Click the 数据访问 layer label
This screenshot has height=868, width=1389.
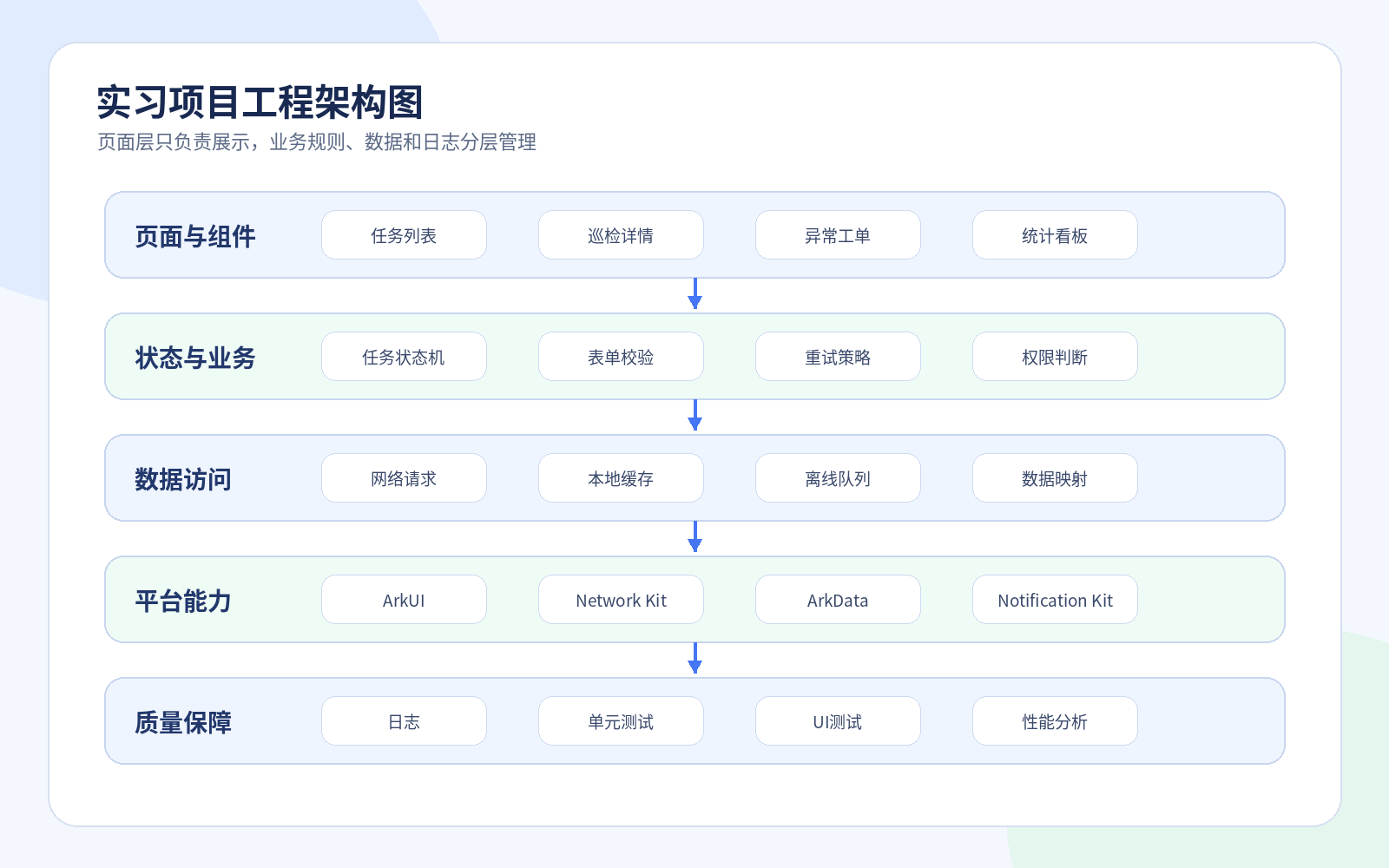click(183, 479)
